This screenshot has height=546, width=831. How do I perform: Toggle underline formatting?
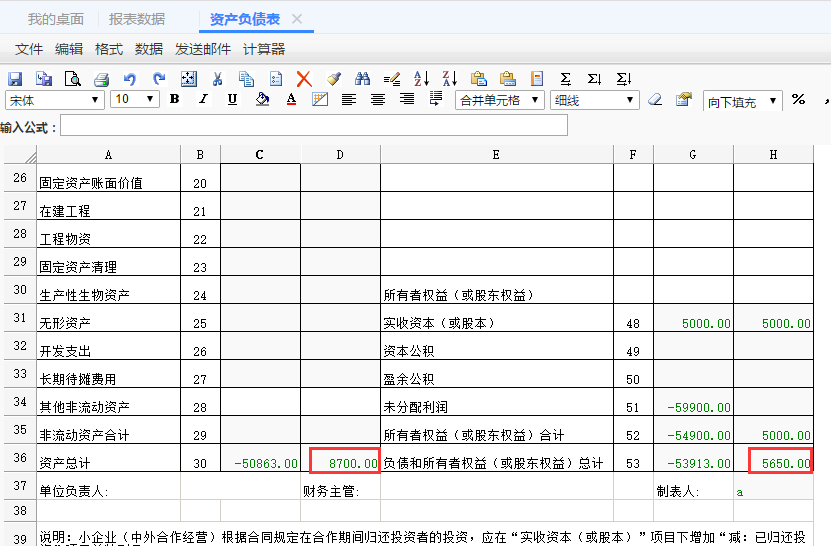(x=232, y=99)
